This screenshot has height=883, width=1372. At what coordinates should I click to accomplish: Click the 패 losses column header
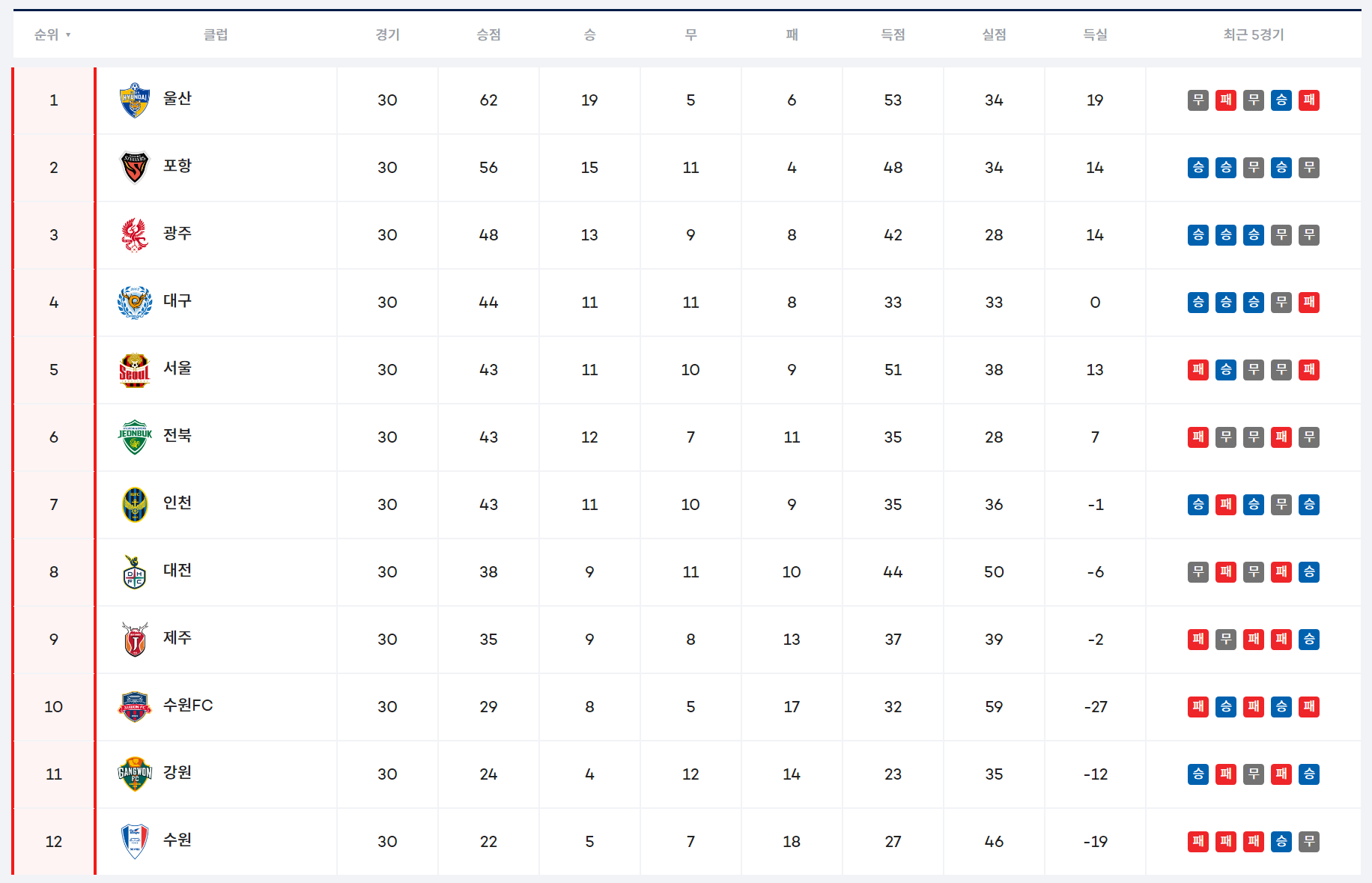tap(792, 34)
